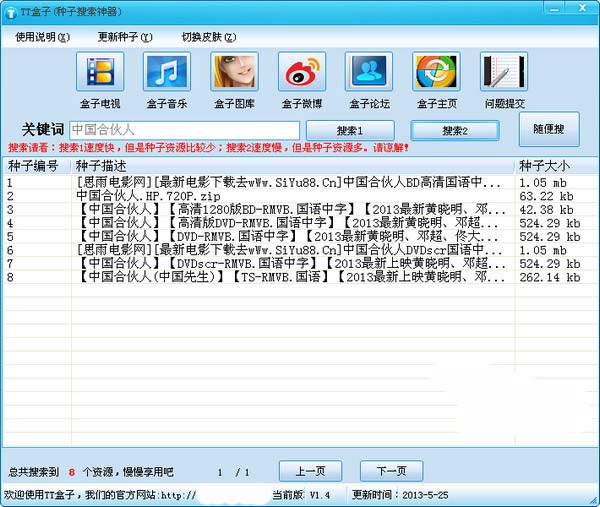
Task: Focus the 关键词 keyword input field
Action: [184, 130]
